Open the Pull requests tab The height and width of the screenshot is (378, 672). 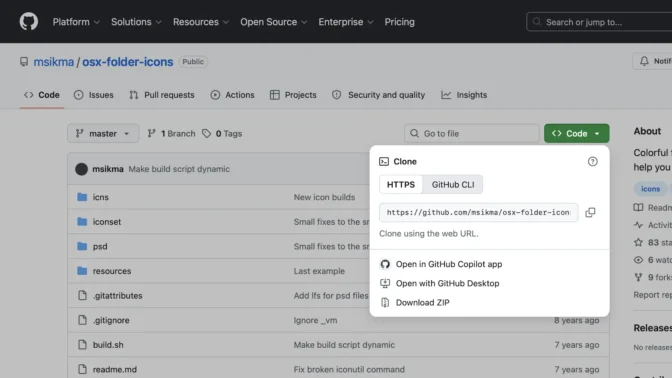pos(162,95)
